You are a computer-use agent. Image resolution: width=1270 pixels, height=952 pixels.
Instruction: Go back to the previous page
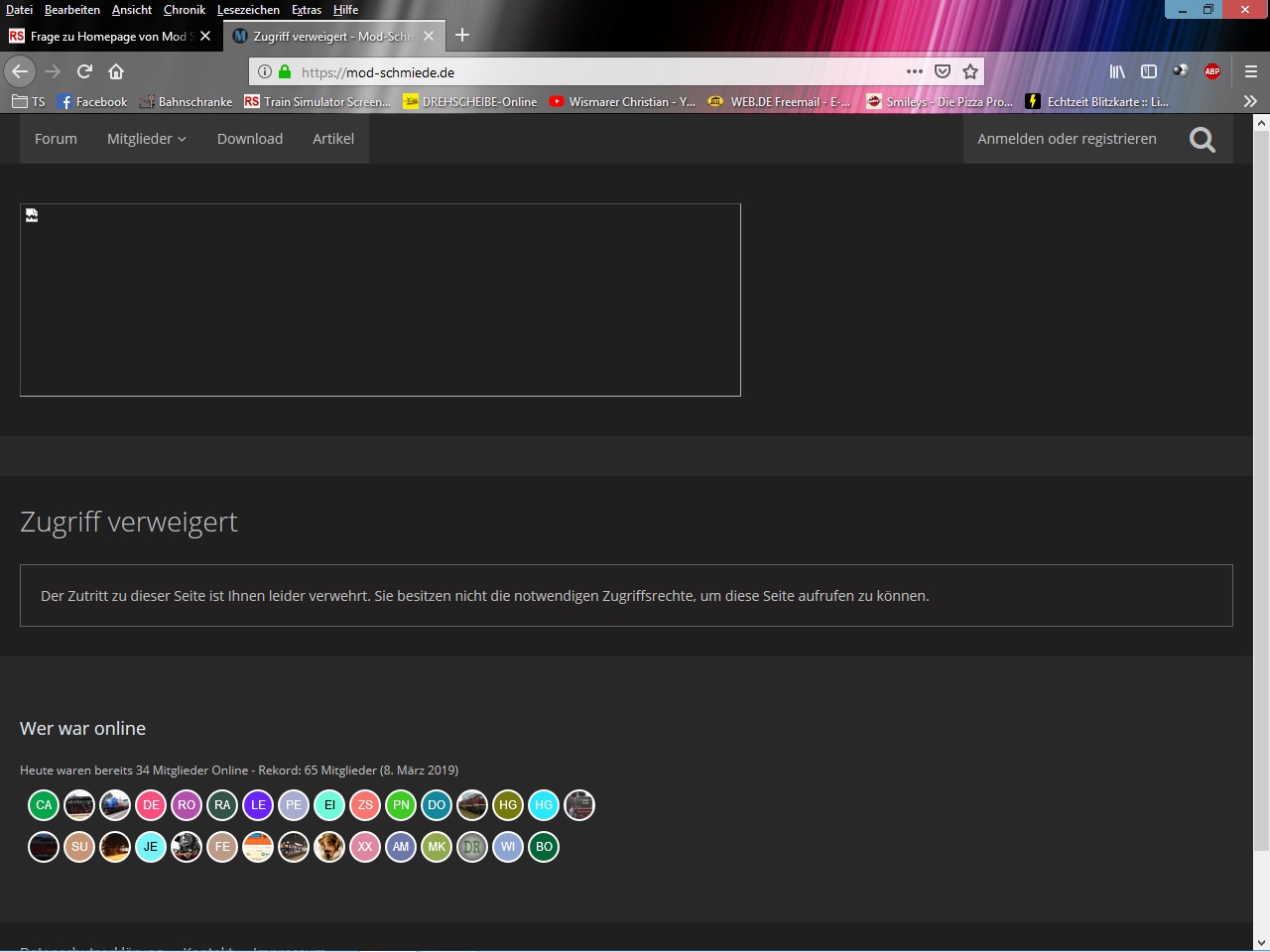coord(20,71)
